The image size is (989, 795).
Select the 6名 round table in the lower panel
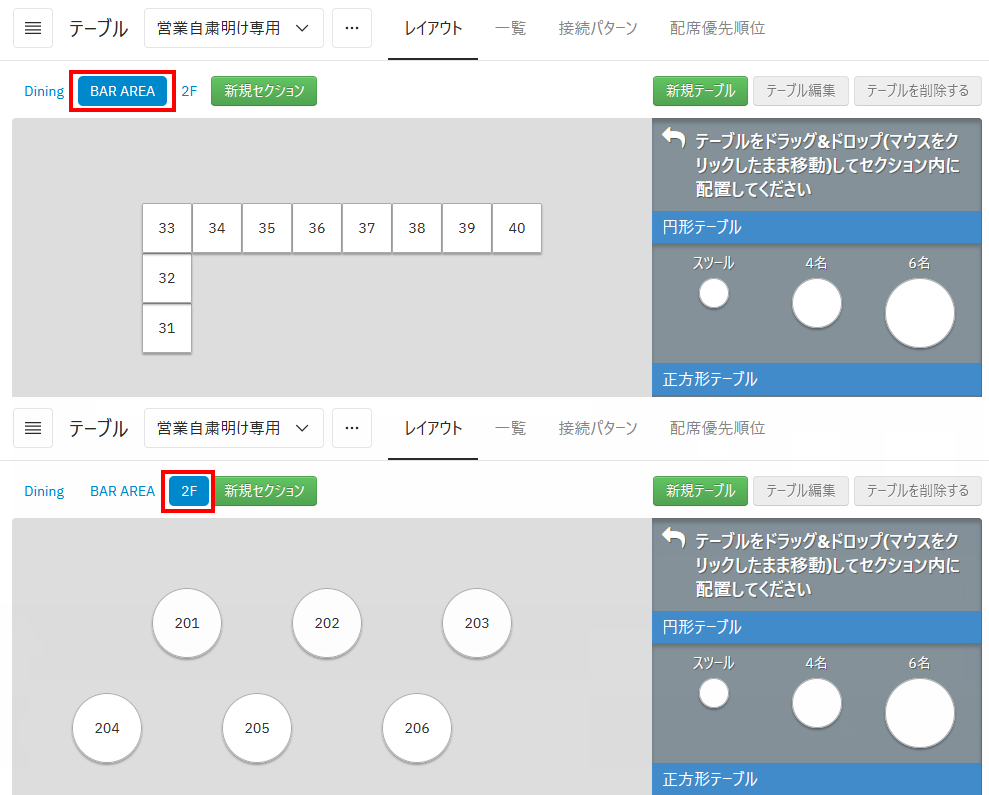[920, 714]
